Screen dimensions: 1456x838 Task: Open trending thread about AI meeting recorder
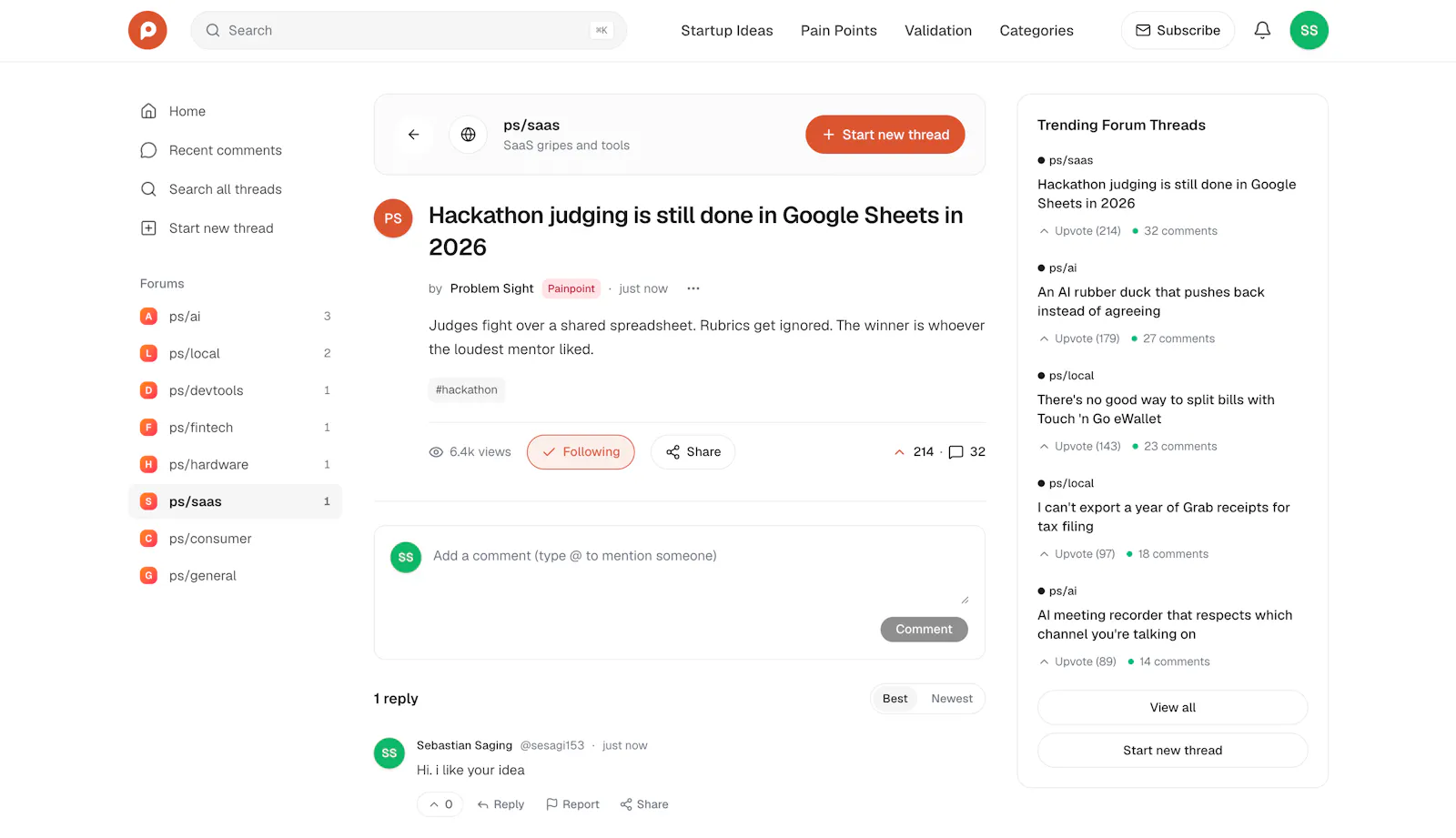[1165, 625]
